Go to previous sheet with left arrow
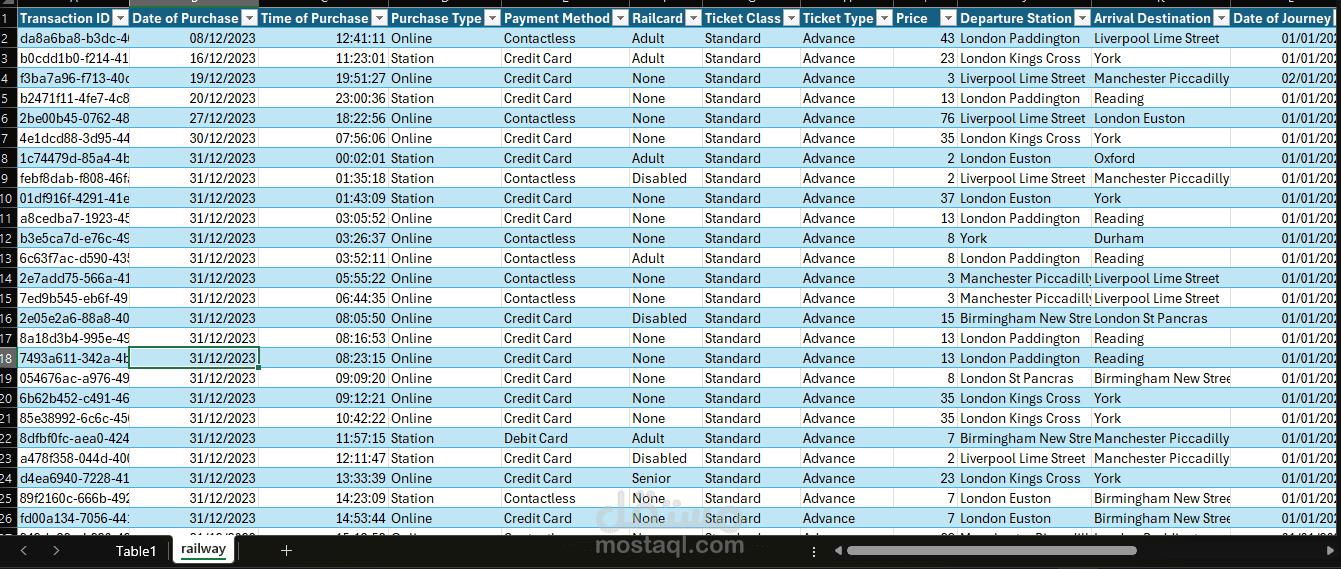The width and height of the screenshot is (1341, 569). 26,551
